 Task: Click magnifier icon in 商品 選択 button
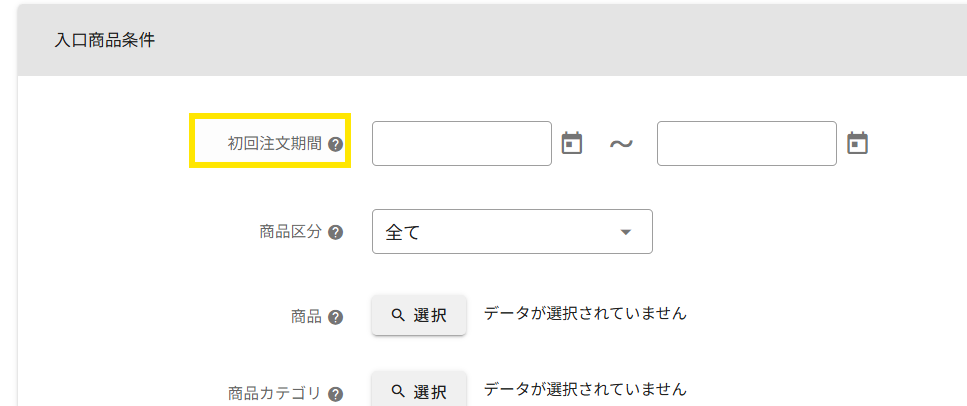(x=398, y=315)
